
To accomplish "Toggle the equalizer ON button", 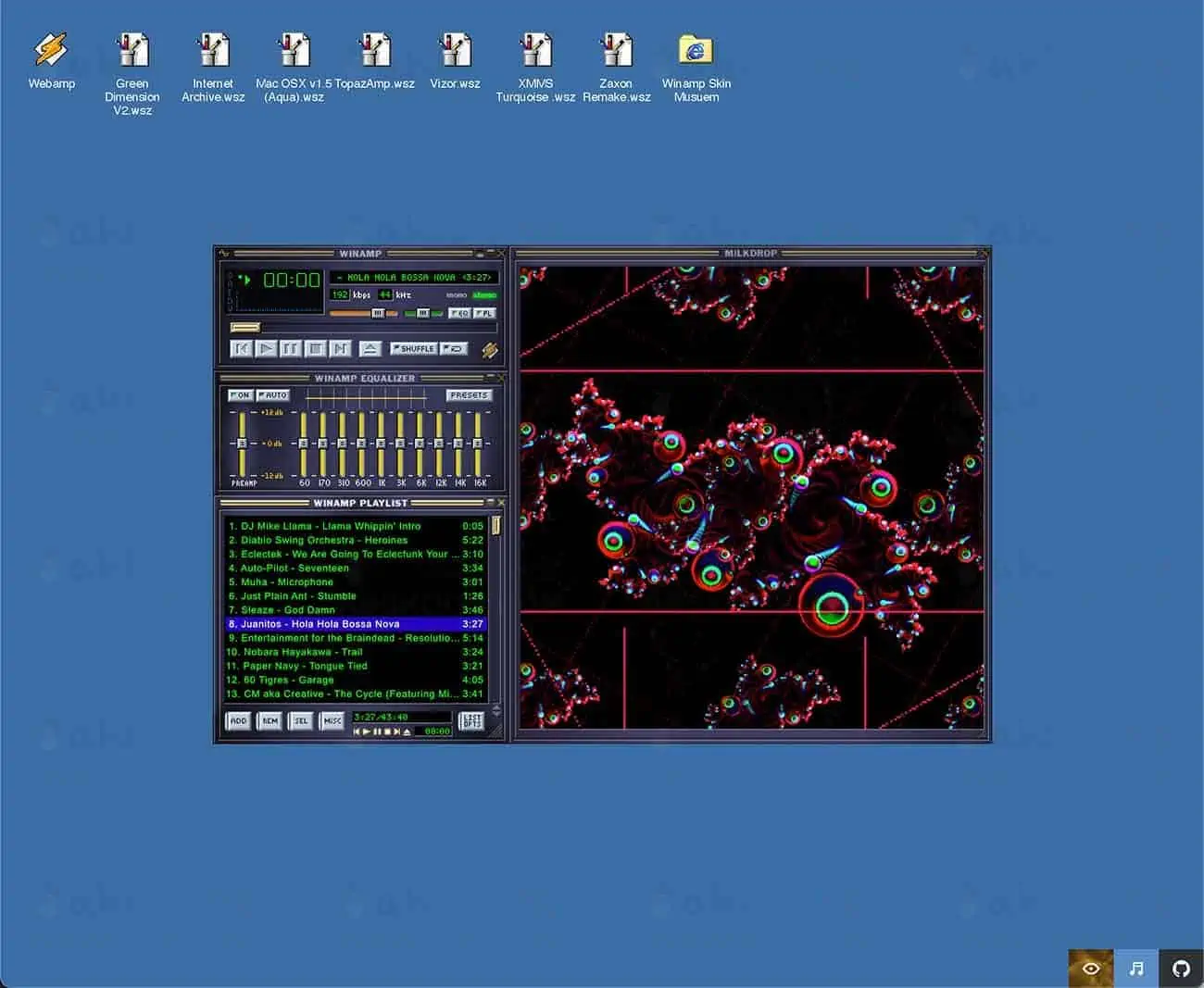I will pyautogui.click(x=240, y=395).
